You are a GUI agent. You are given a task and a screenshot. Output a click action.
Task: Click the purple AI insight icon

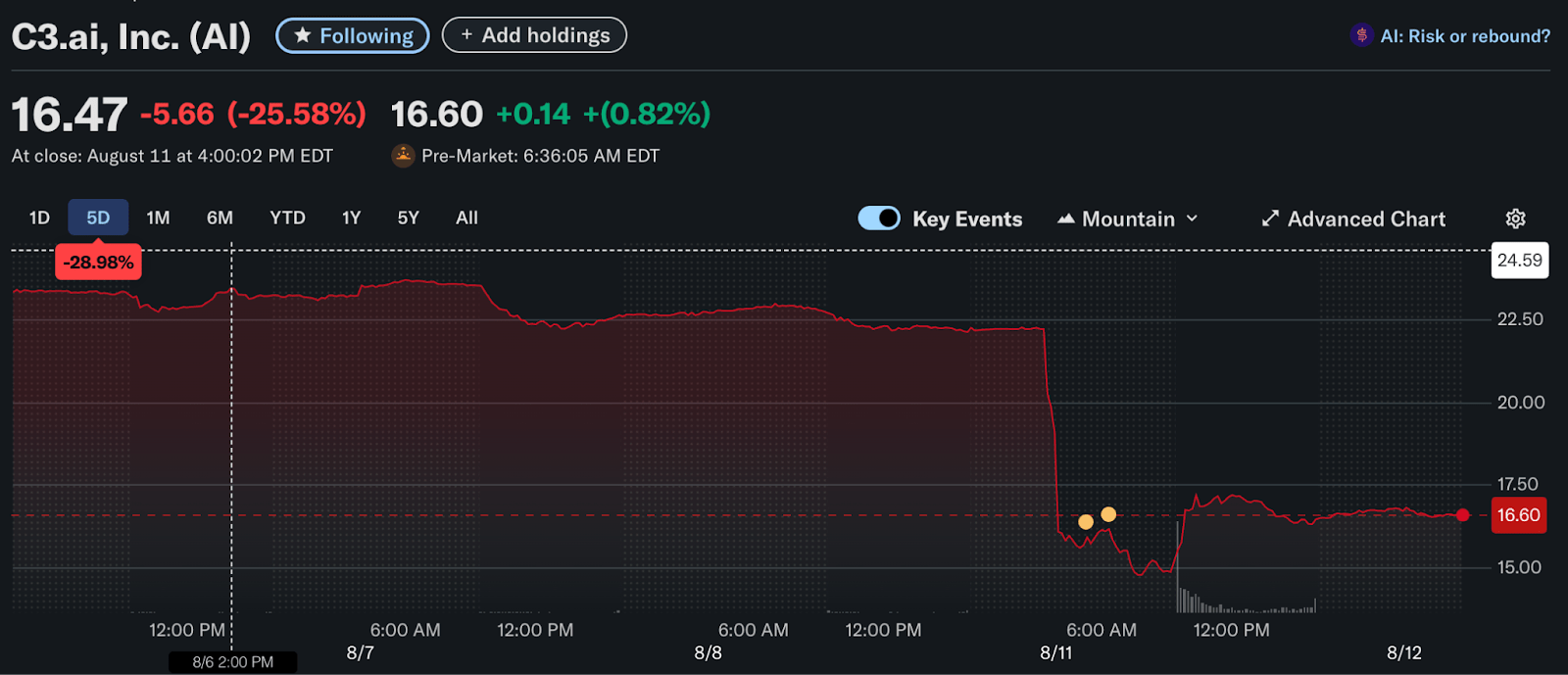[x=1361, y=35]
